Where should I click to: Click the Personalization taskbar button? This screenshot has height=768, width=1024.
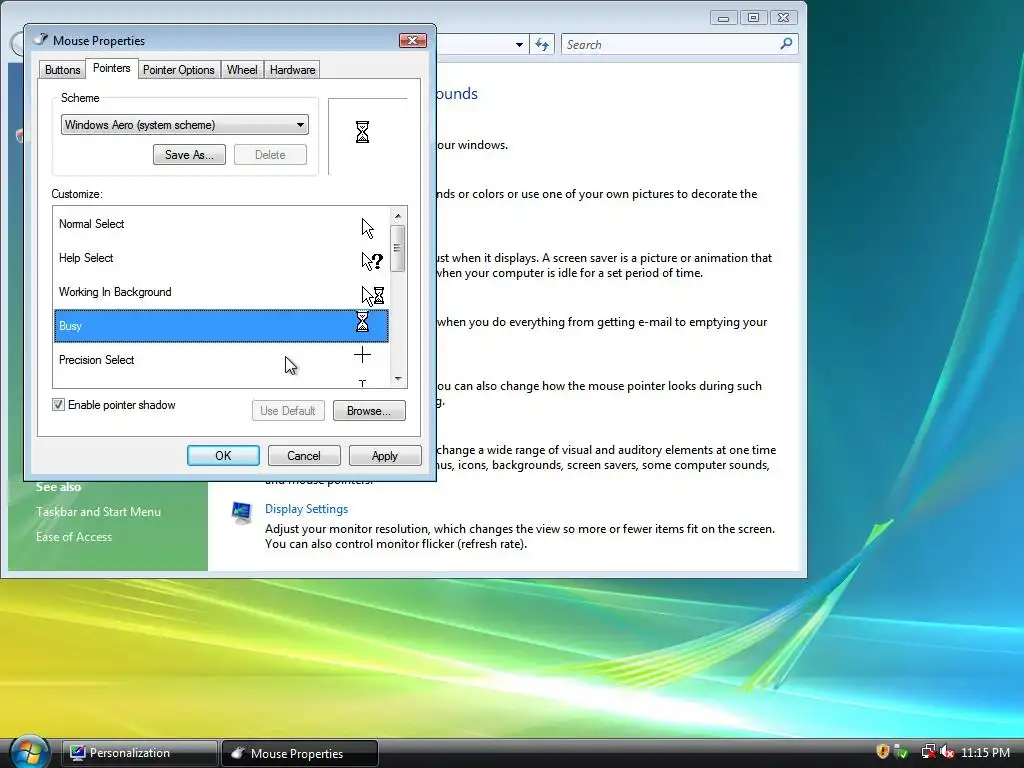coord(139,753)
